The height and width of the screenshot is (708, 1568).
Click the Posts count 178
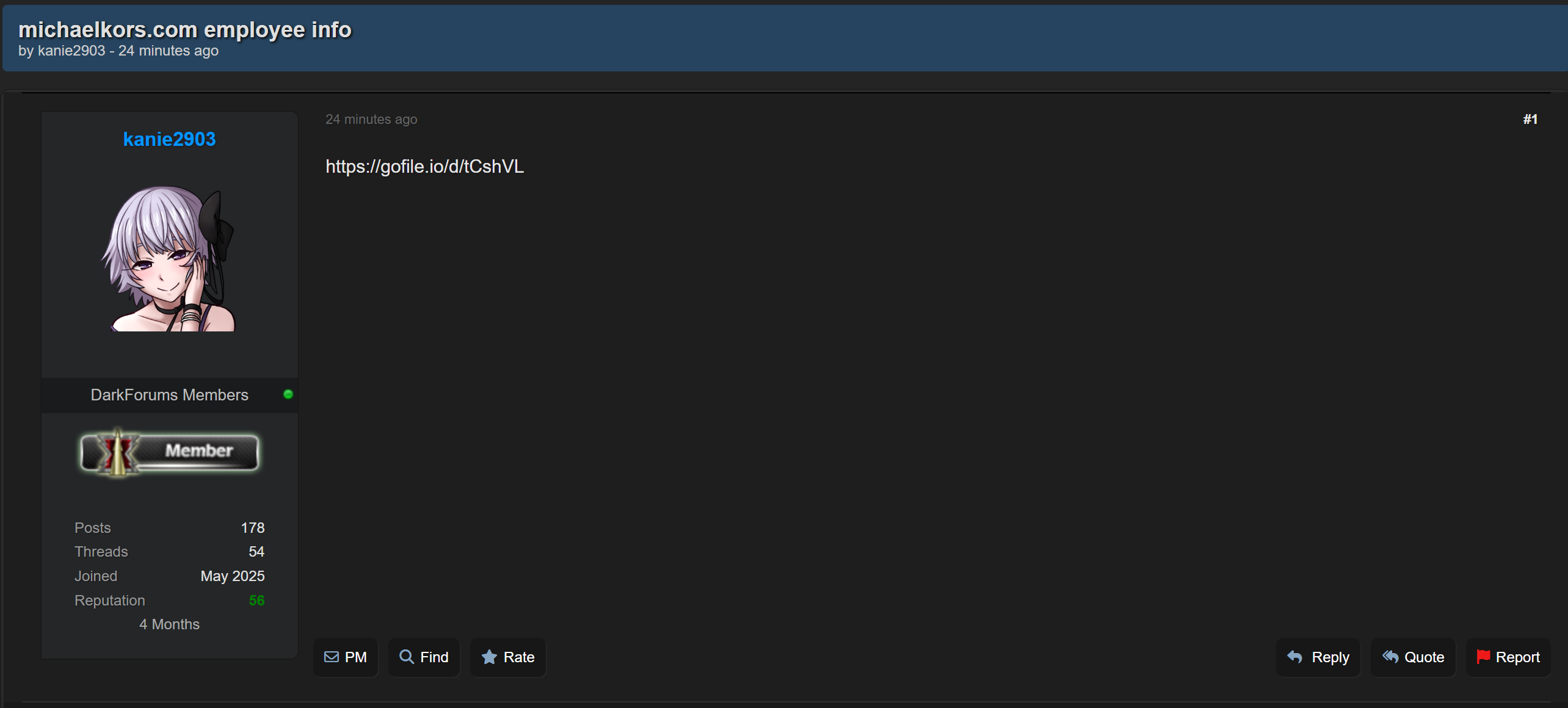point(252,527)
